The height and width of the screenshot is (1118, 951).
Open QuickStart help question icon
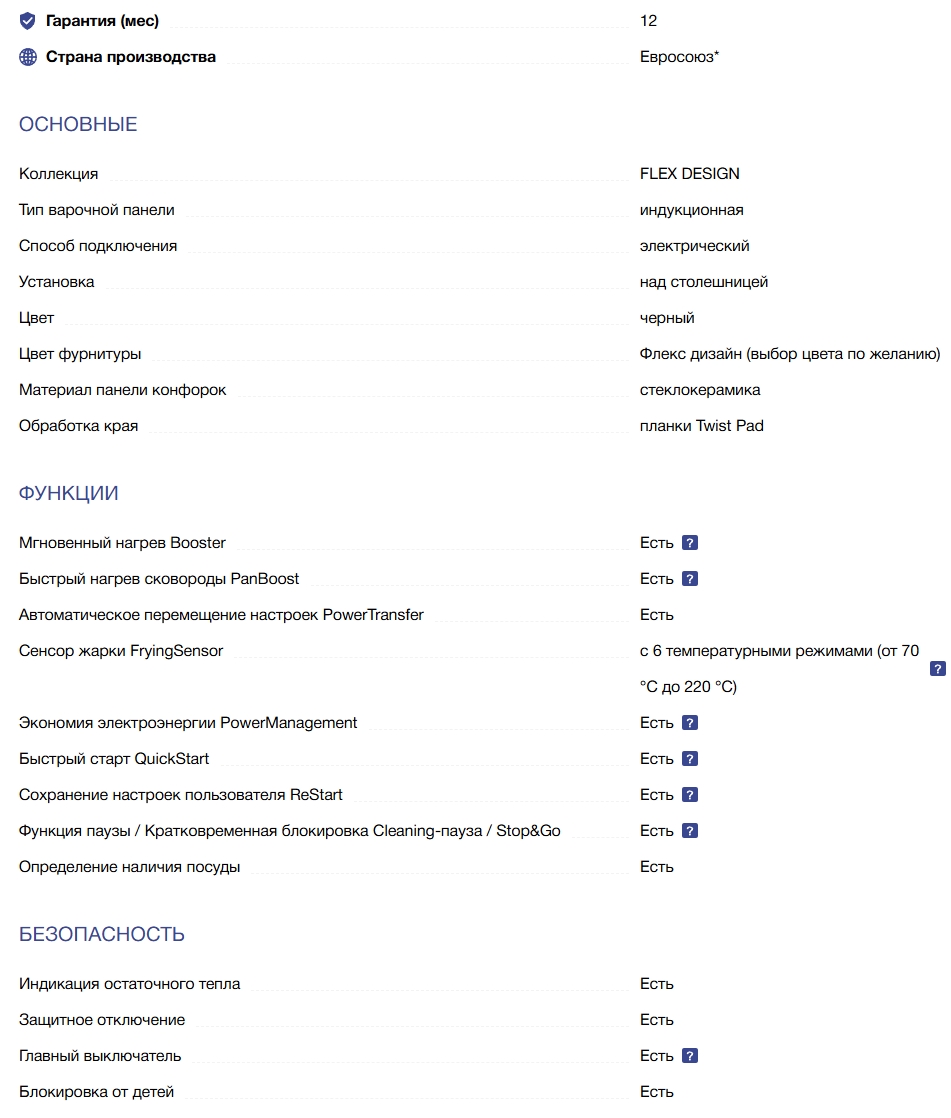pyautogui.click(x=689, y=759)
